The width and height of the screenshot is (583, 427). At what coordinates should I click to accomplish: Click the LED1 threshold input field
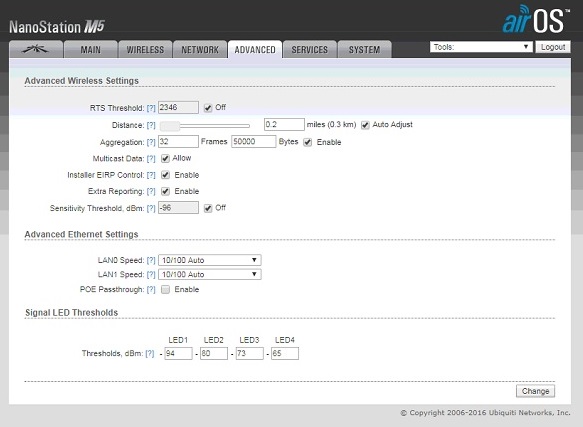pos(178,353)
